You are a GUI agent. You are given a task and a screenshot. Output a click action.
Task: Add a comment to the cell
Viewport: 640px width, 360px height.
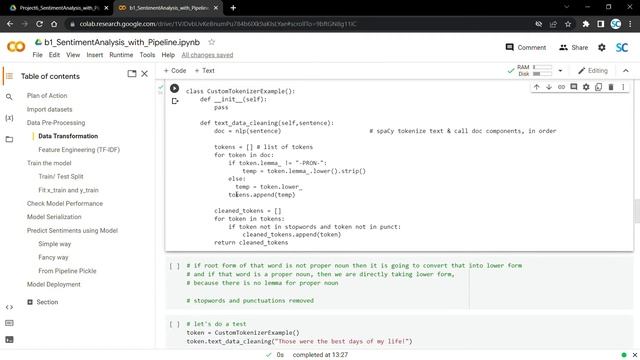pyautogui.click(x=573, y=87)
